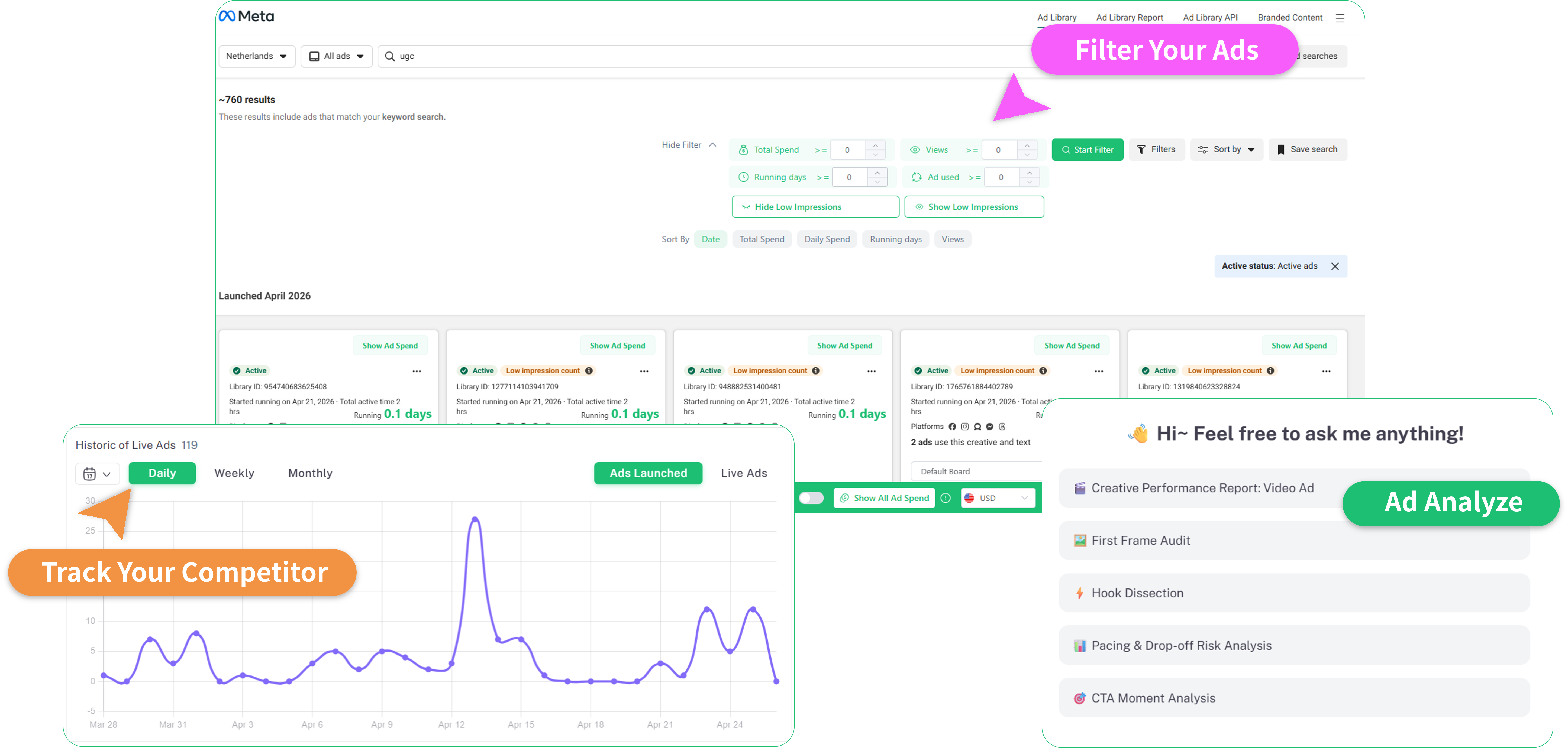Screen dimensions: 1568x748
Task: Select Daily Spend as the sort option
Action: (x=827, y=239)
